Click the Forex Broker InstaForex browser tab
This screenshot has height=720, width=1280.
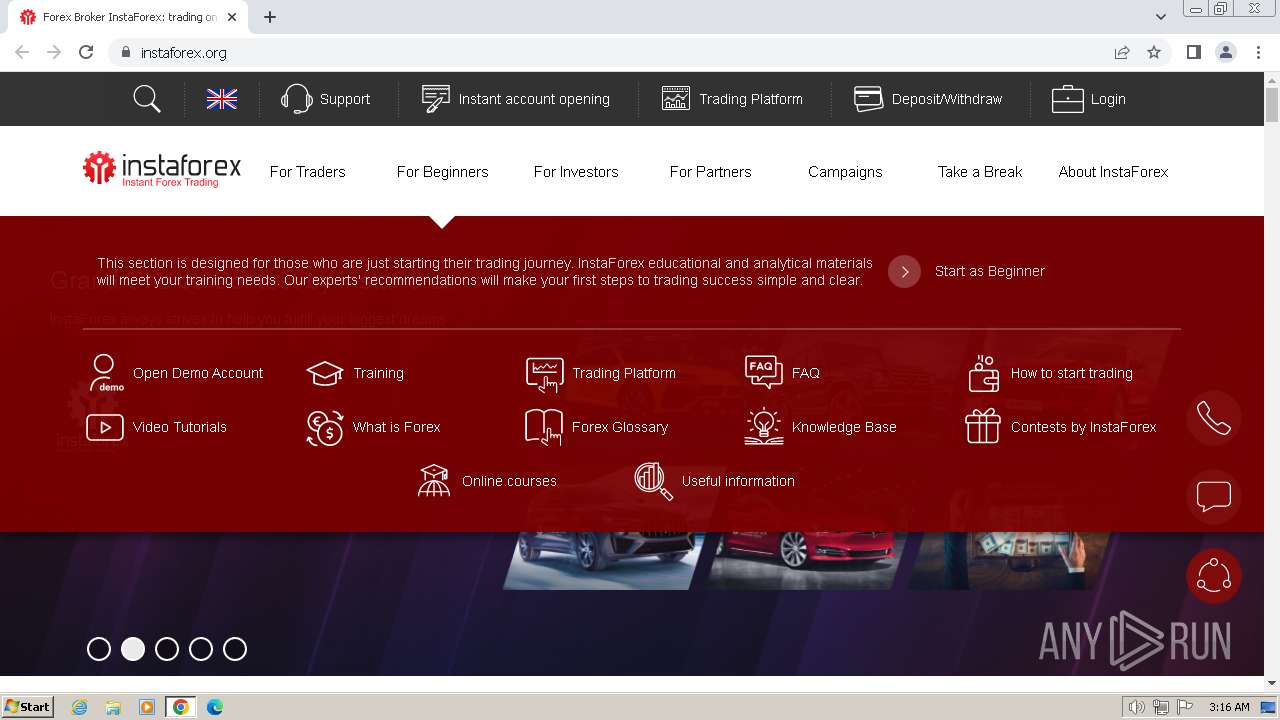click(129, 17)
